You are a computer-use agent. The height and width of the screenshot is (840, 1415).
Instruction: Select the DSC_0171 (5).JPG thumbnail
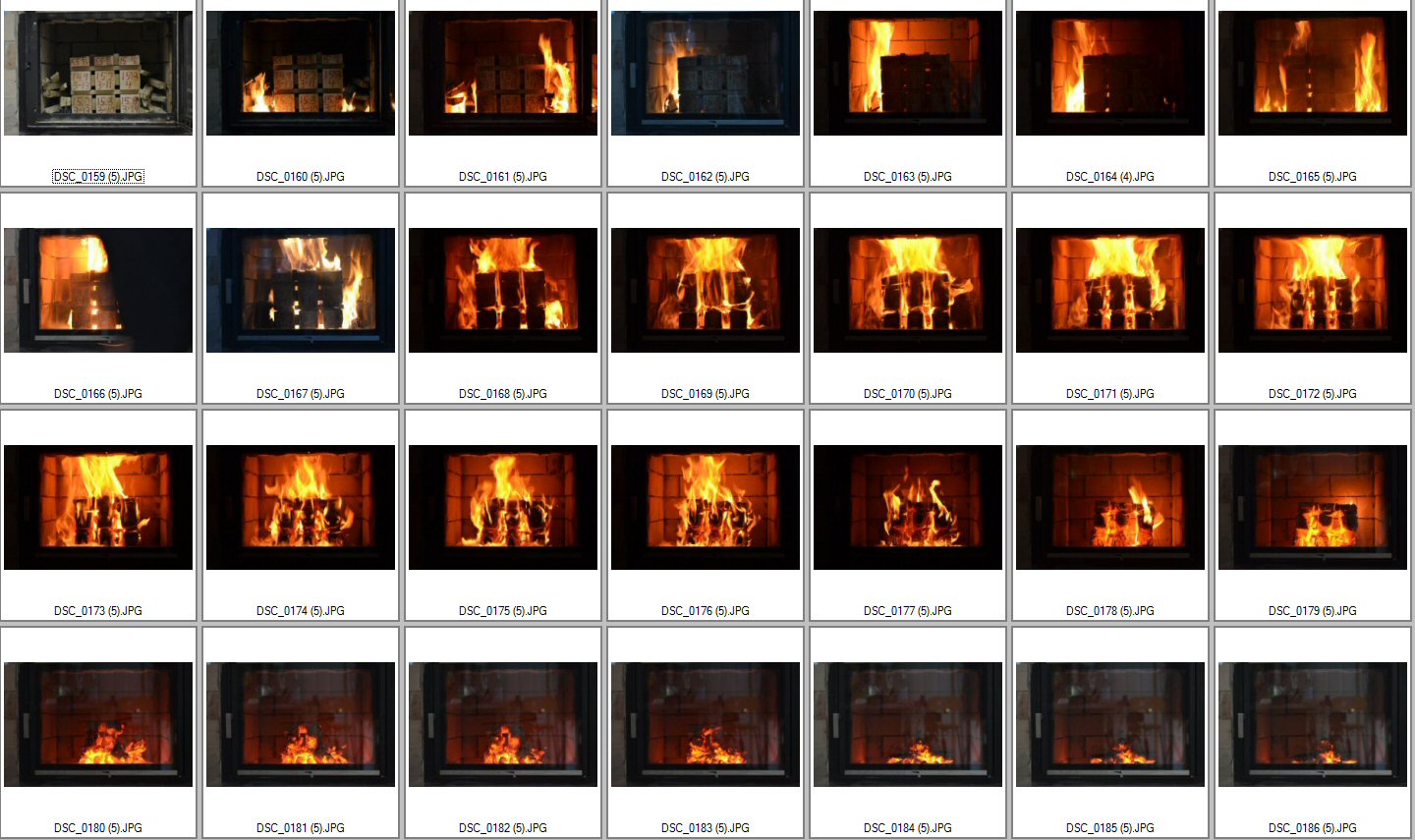pyautogui.click(x=1110, y=291)
